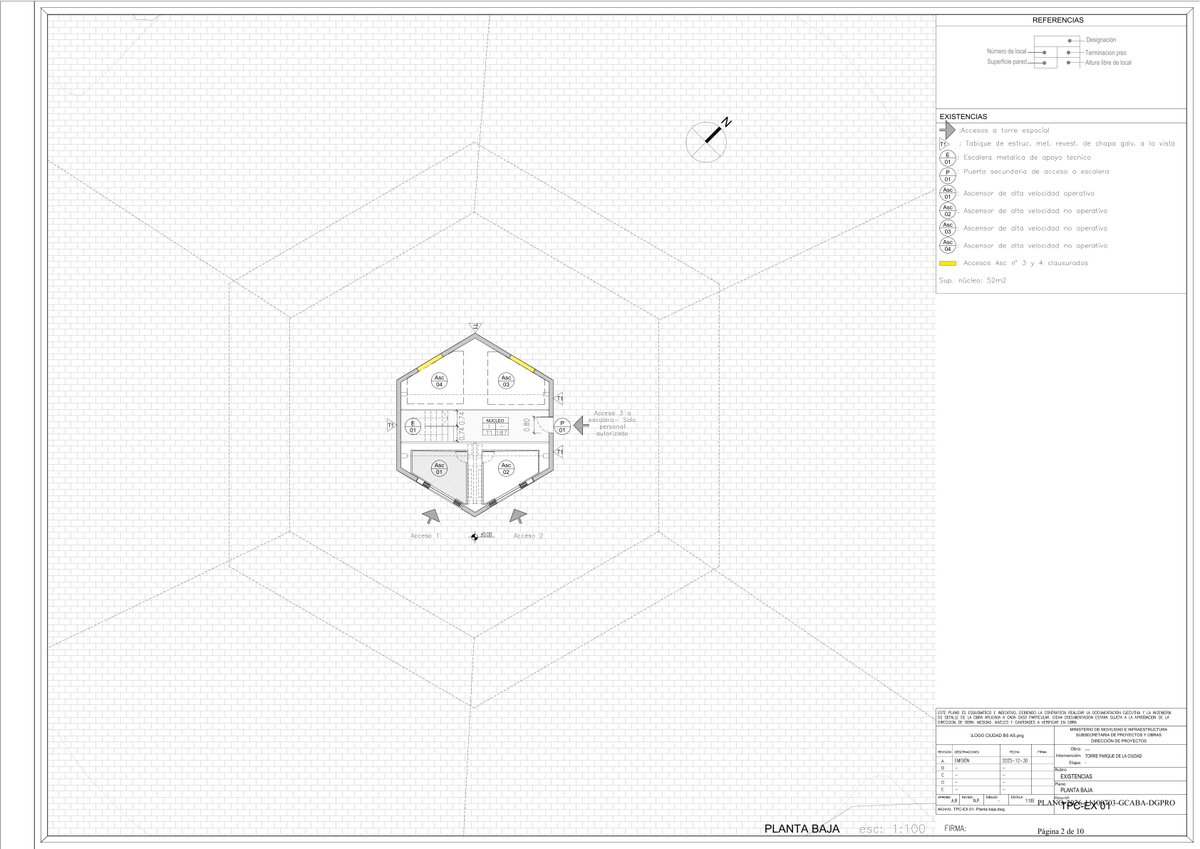Click the yellow closed access near Asc 03
The height and width of the screenshot is (849, 1200).
pos(522,363)
